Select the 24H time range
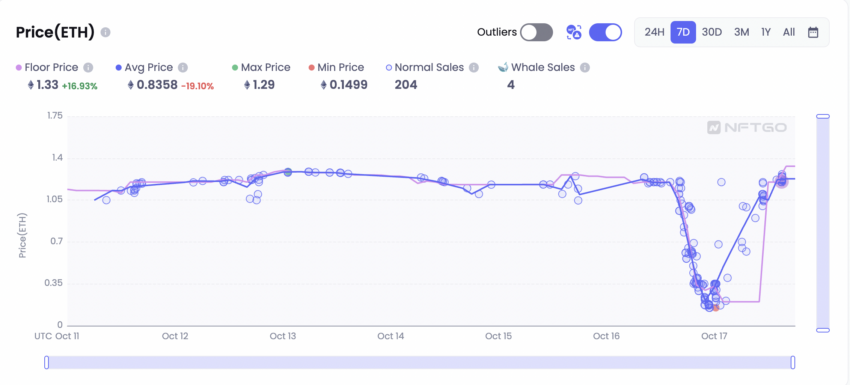The height and width of the screenshot is (385, 850). 654,33
